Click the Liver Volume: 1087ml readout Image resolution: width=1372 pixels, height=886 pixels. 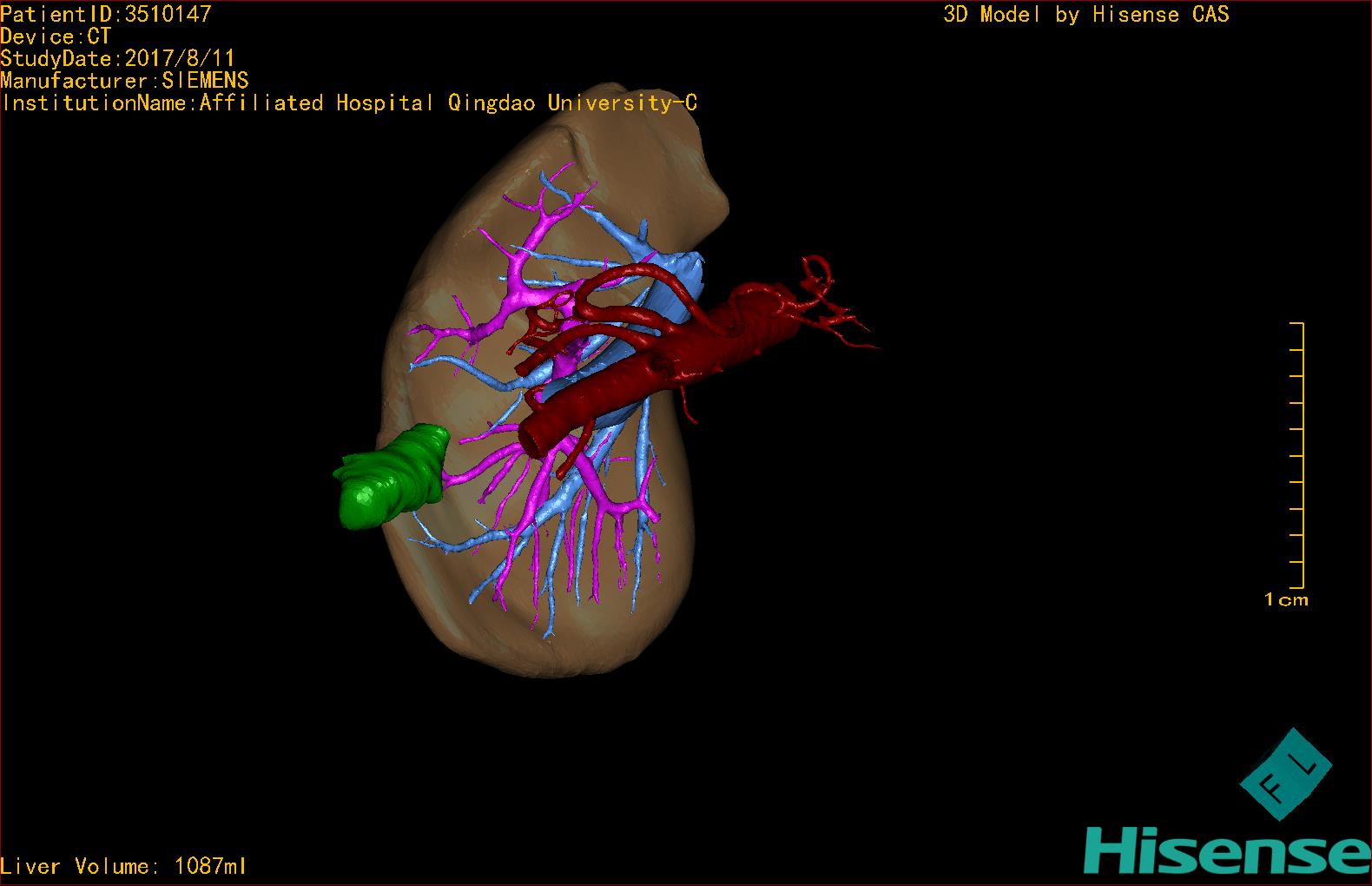[123, 866]
